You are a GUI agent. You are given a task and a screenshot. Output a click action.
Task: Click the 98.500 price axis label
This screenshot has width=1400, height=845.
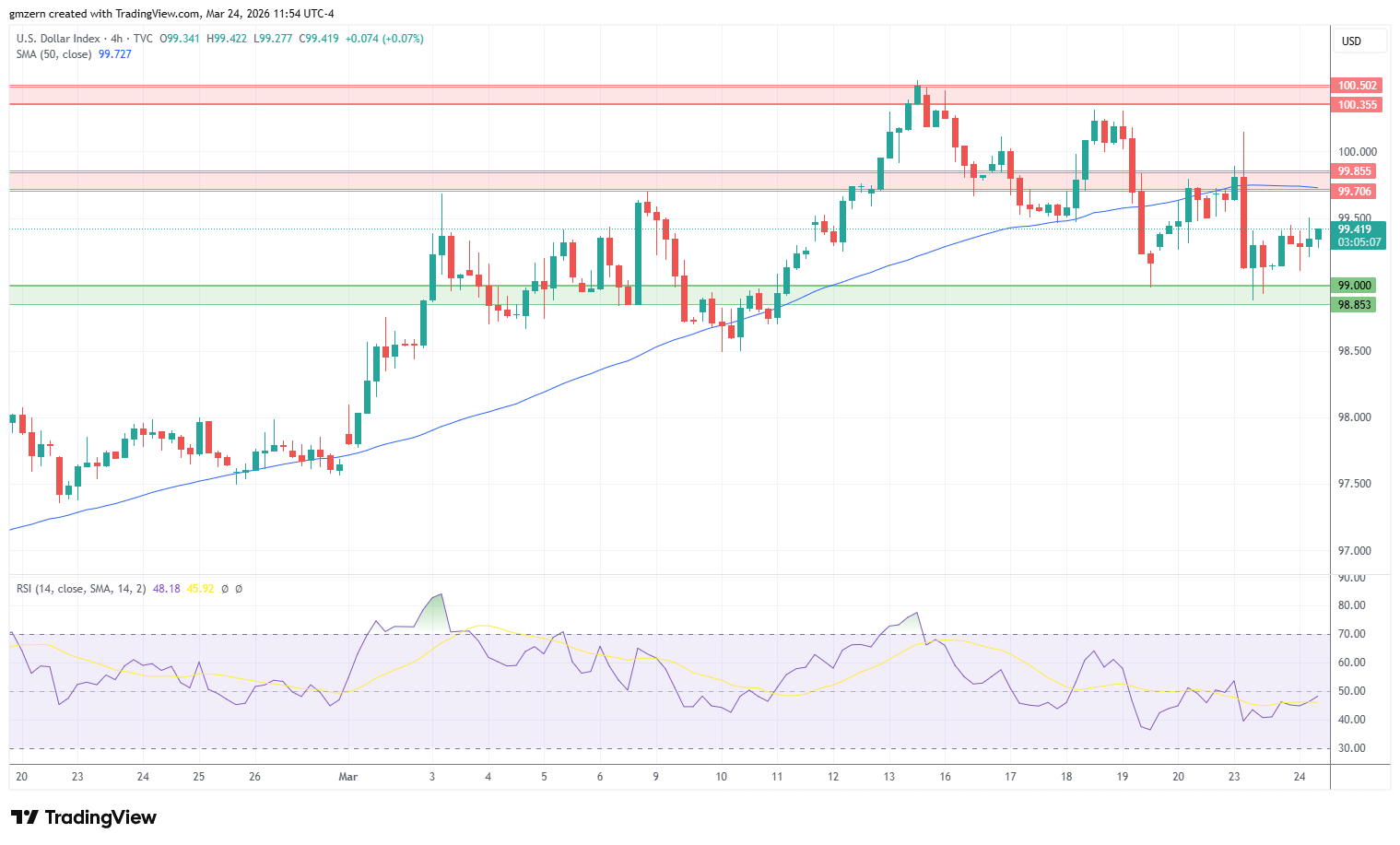pyautogui.click(x=1355, y=351)
